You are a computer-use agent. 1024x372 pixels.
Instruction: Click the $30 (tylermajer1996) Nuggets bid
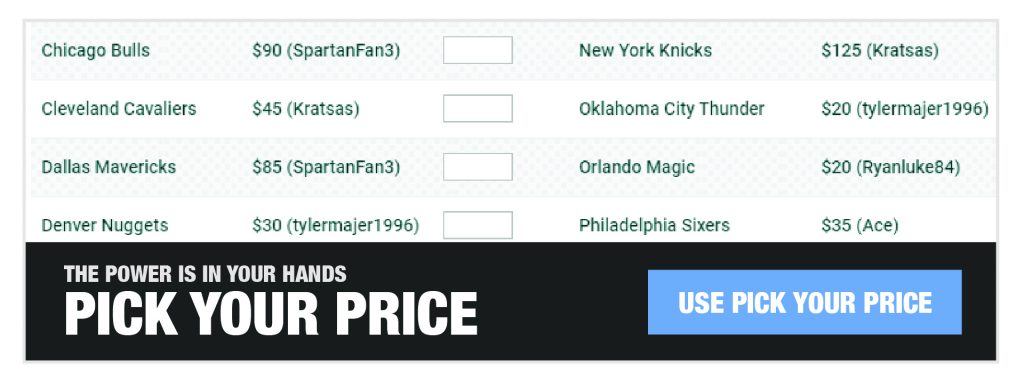tap(336, 226)
